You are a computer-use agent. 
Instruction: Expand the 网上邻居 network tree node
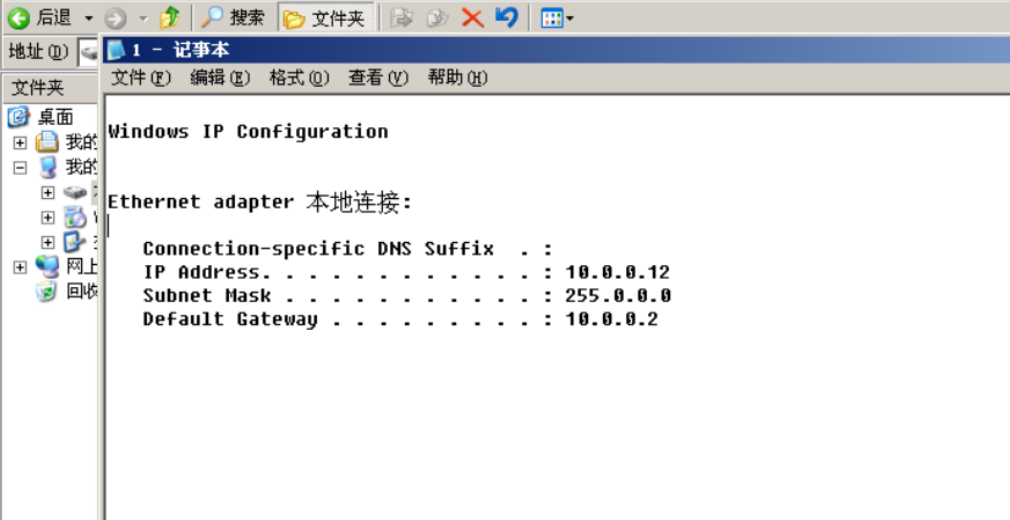[20, 267]
